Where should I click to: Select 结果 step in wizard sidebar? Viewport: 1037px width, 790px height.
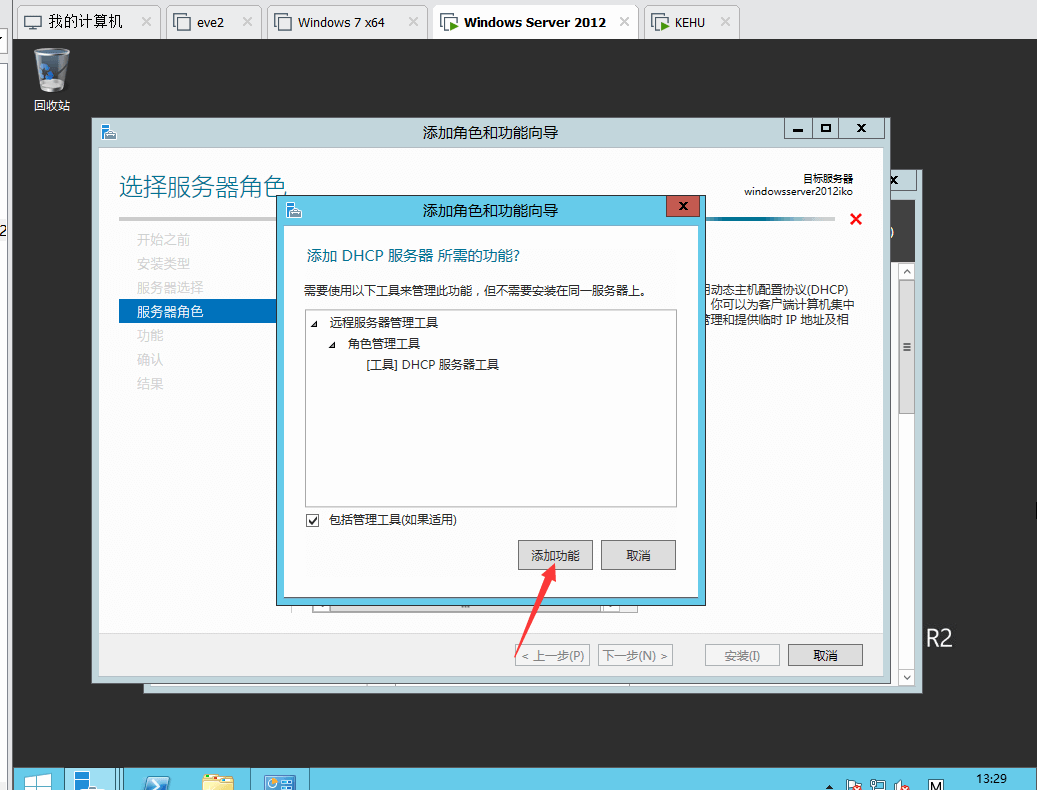(x=150, y=383)
